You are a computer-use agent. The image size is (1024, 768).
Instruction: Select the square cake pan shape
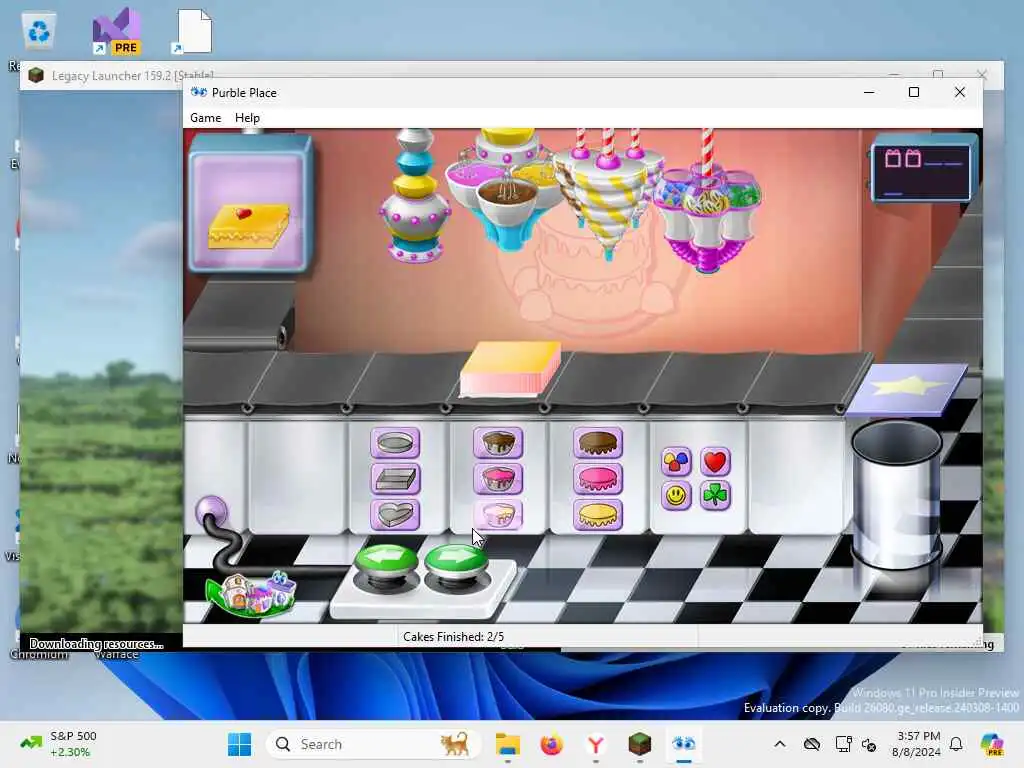click(395, 479)
